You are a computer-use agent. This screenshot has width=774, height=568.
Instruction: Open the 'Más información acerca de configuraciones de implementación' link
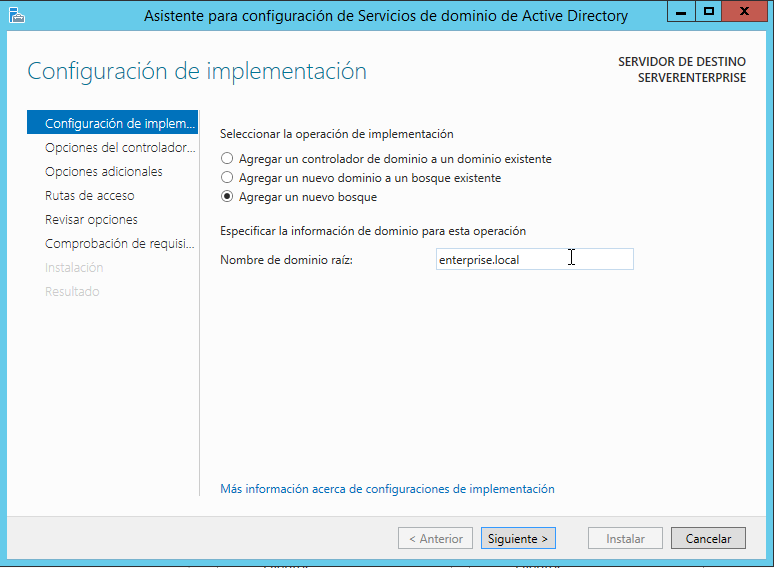tap(387, 489)
